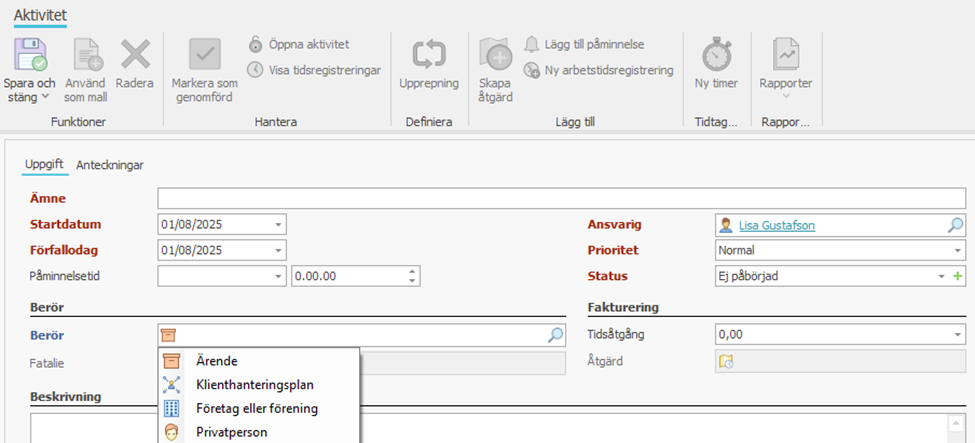Open the Prioritet dropdown

[957, 250]
